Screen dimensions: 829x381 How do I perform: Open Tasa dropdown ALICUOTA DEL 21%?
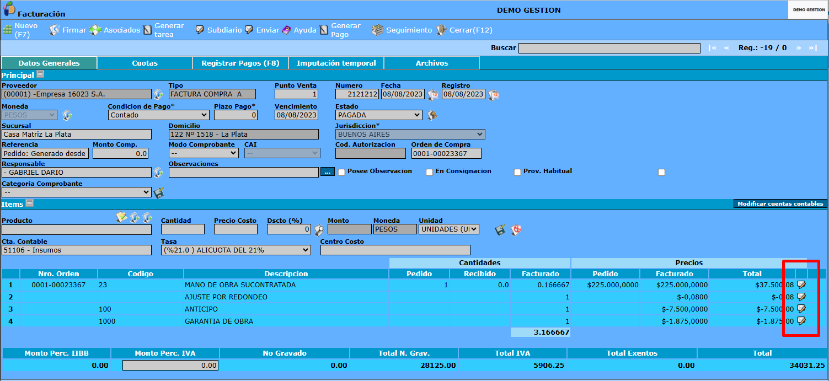236,250
